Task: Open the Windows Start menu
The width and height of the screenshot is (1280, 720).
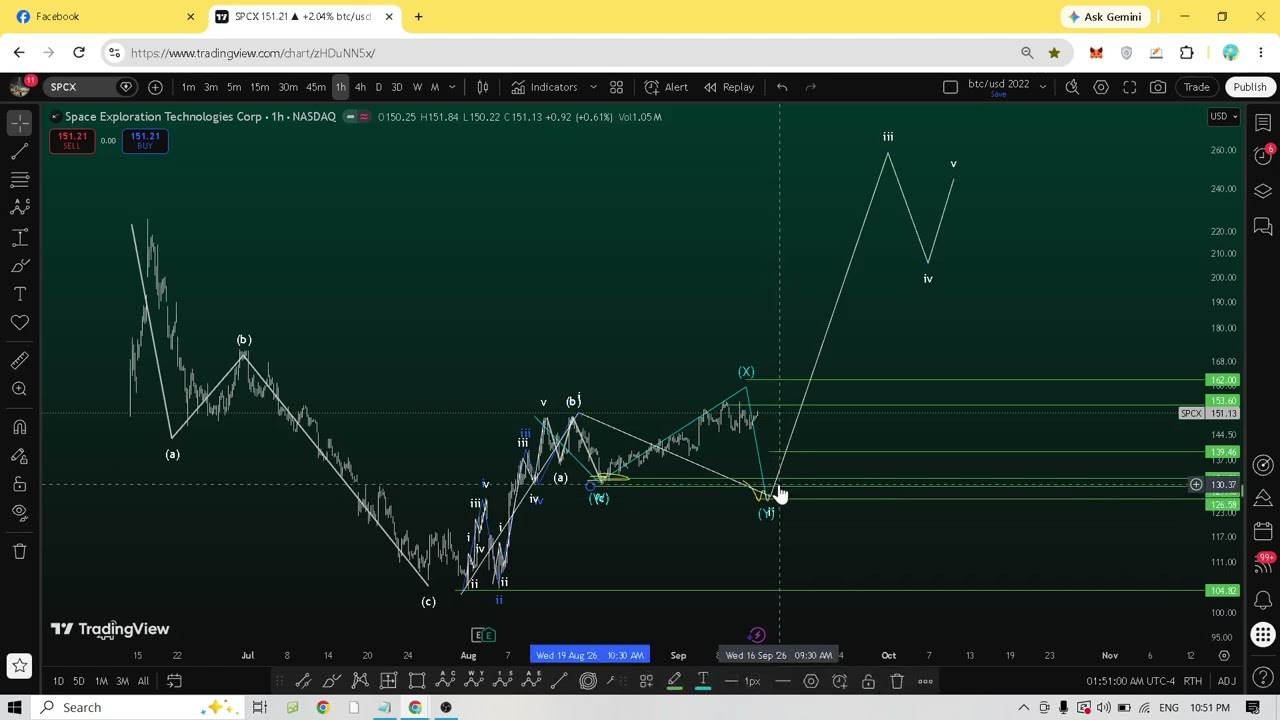Action: point(15,707)
